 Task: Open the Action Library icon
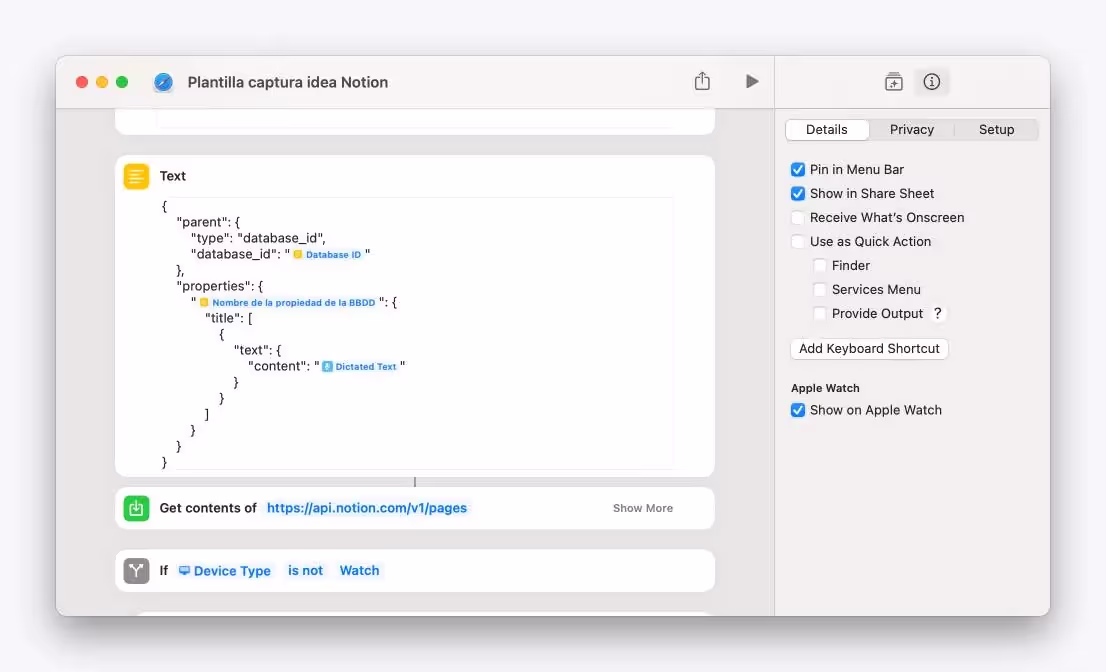894,82
